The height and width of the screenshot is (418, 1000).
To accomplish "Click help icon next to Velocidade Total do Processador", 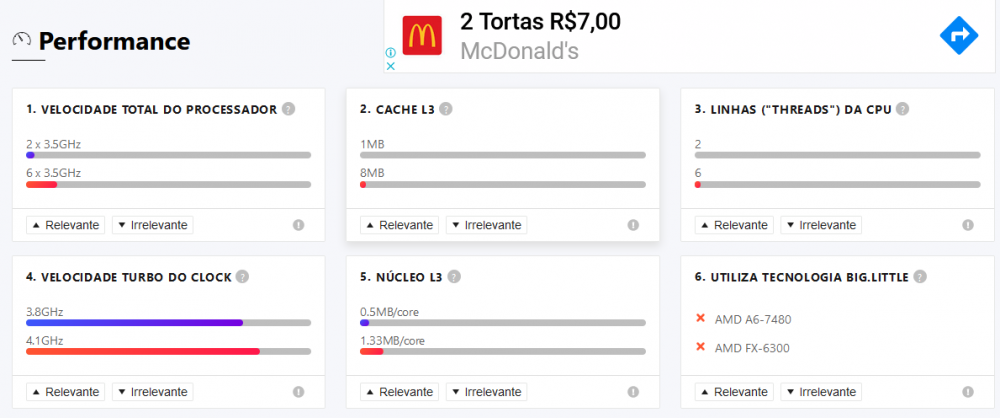I will click(288, 109).
